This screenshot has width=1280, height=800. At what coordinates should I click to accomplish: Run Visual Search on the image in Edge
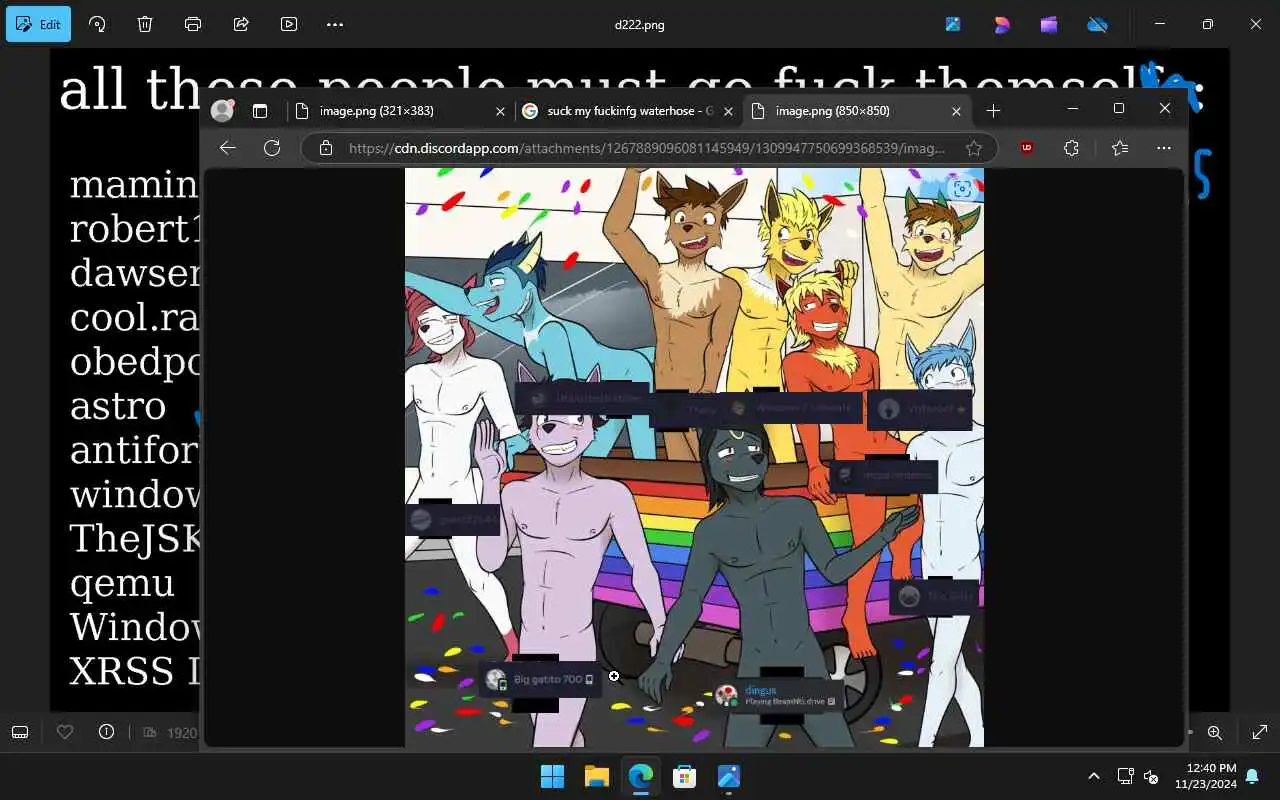click(962, 188)
